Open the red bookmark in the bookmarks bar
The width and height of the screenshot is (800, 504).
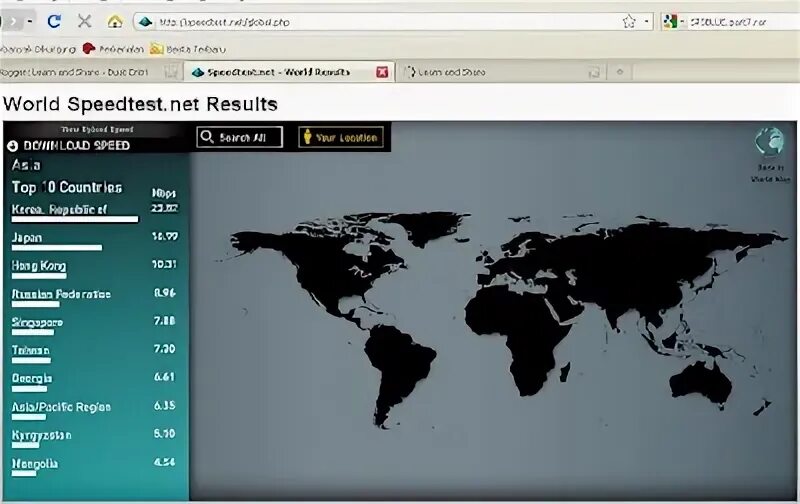point(113,49)
